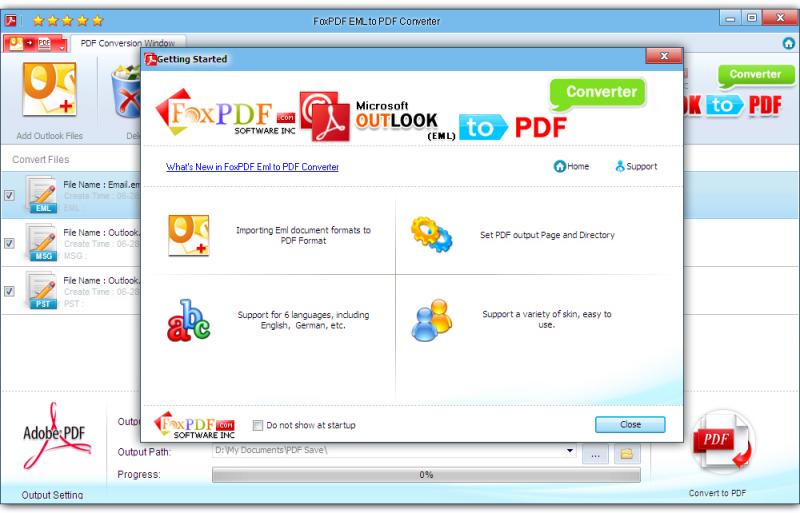Select the abc languages support icon

point(188,320)
